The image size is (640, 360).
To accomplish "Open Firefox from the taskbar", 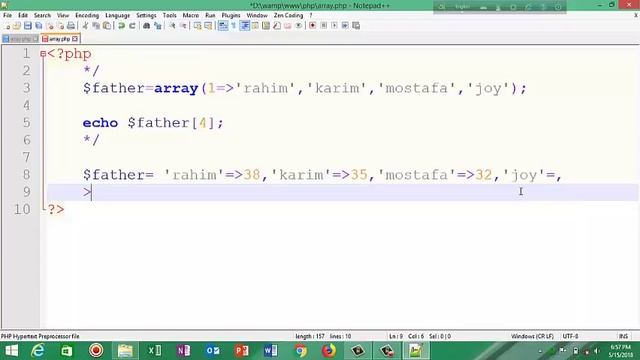I will pos(329,351).
